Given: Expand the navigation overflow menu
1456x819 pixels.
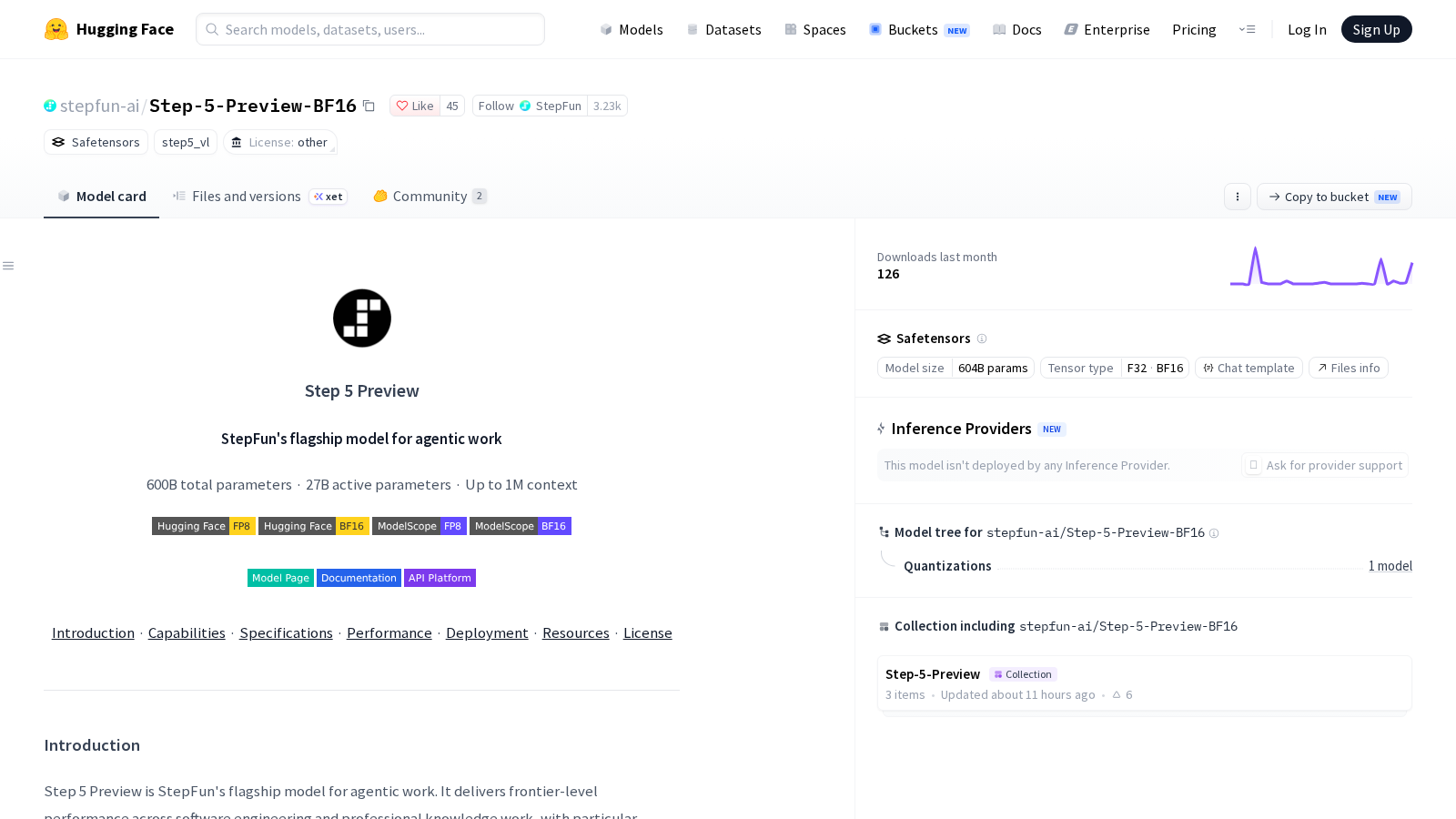Looking at the screenshot, I should tap(1247, 29).
